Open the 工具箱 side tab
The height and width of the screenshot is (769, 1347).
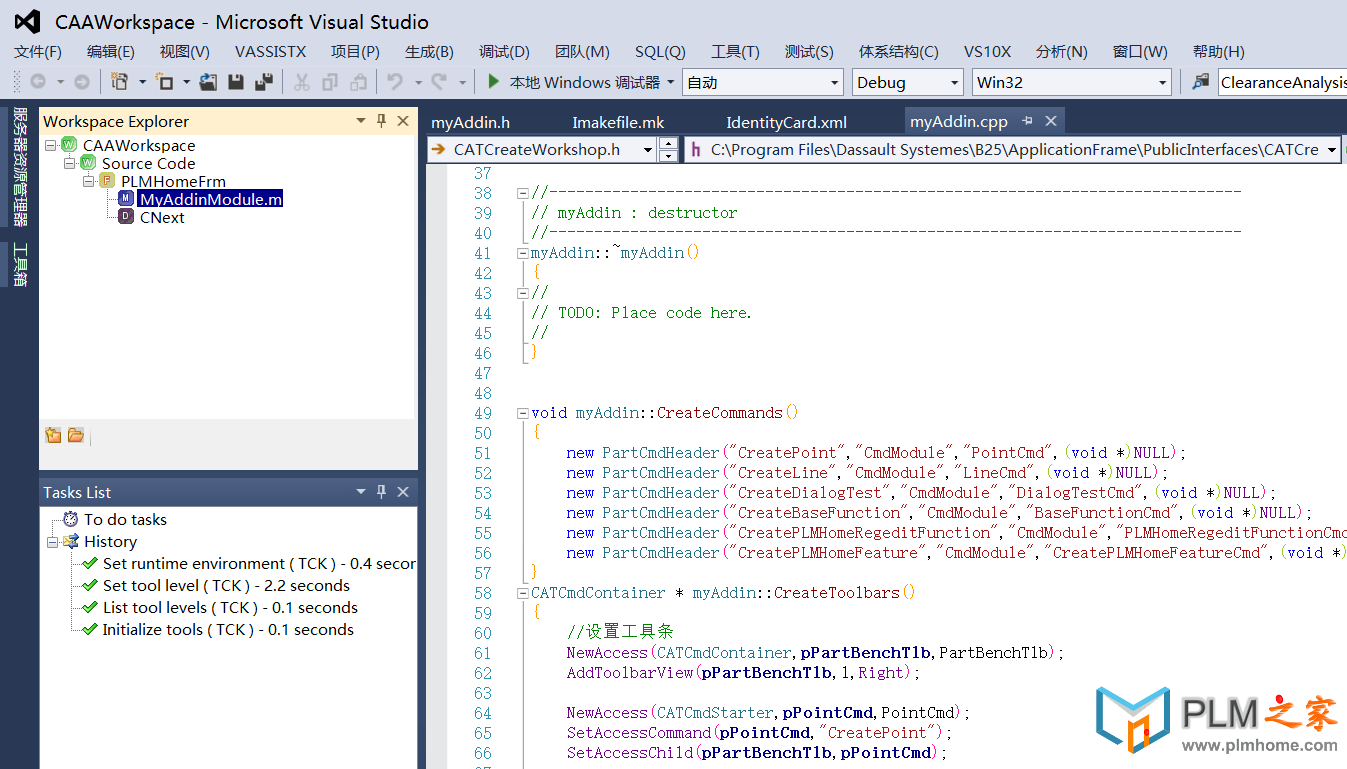pos(20,265)
